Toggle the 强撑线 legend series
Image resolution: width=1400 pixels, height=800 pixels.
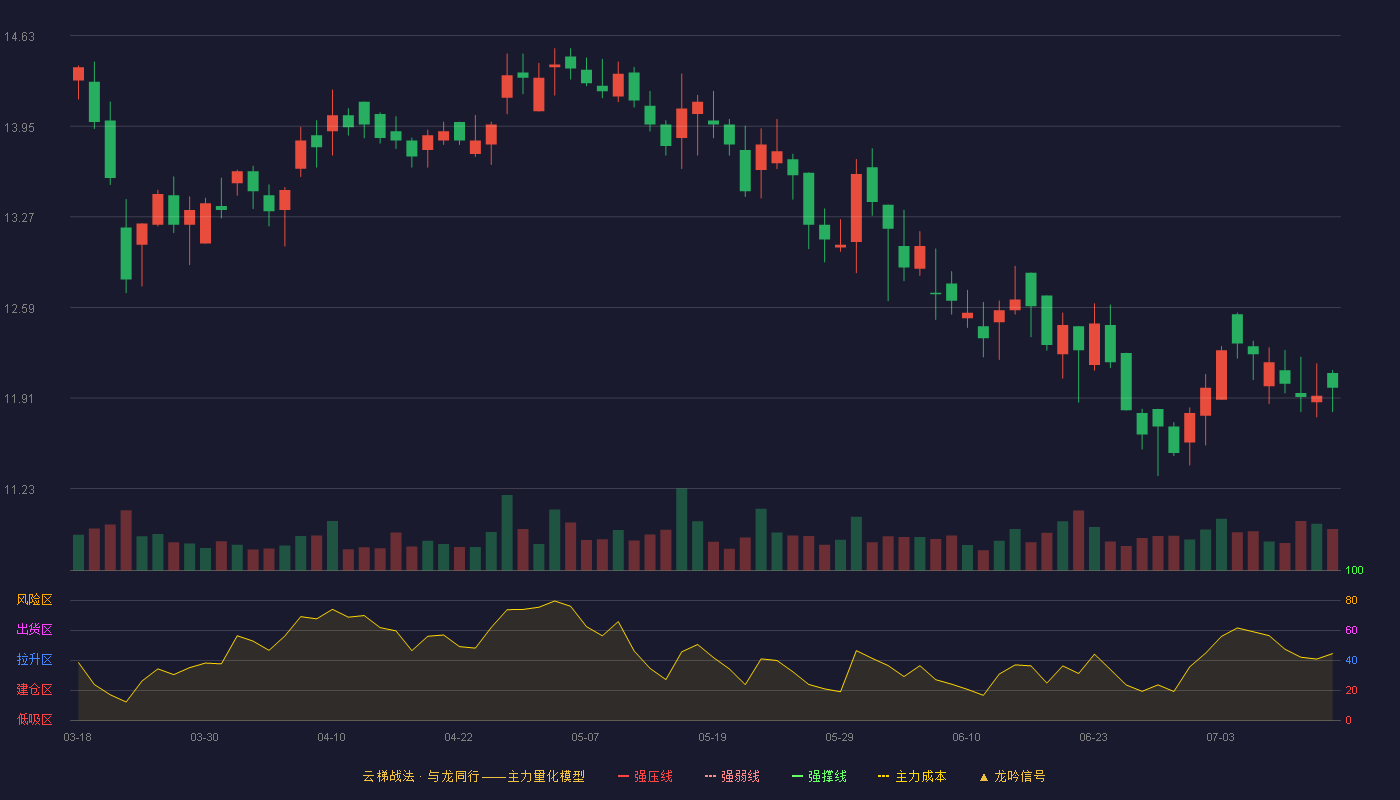pos(819,776)
